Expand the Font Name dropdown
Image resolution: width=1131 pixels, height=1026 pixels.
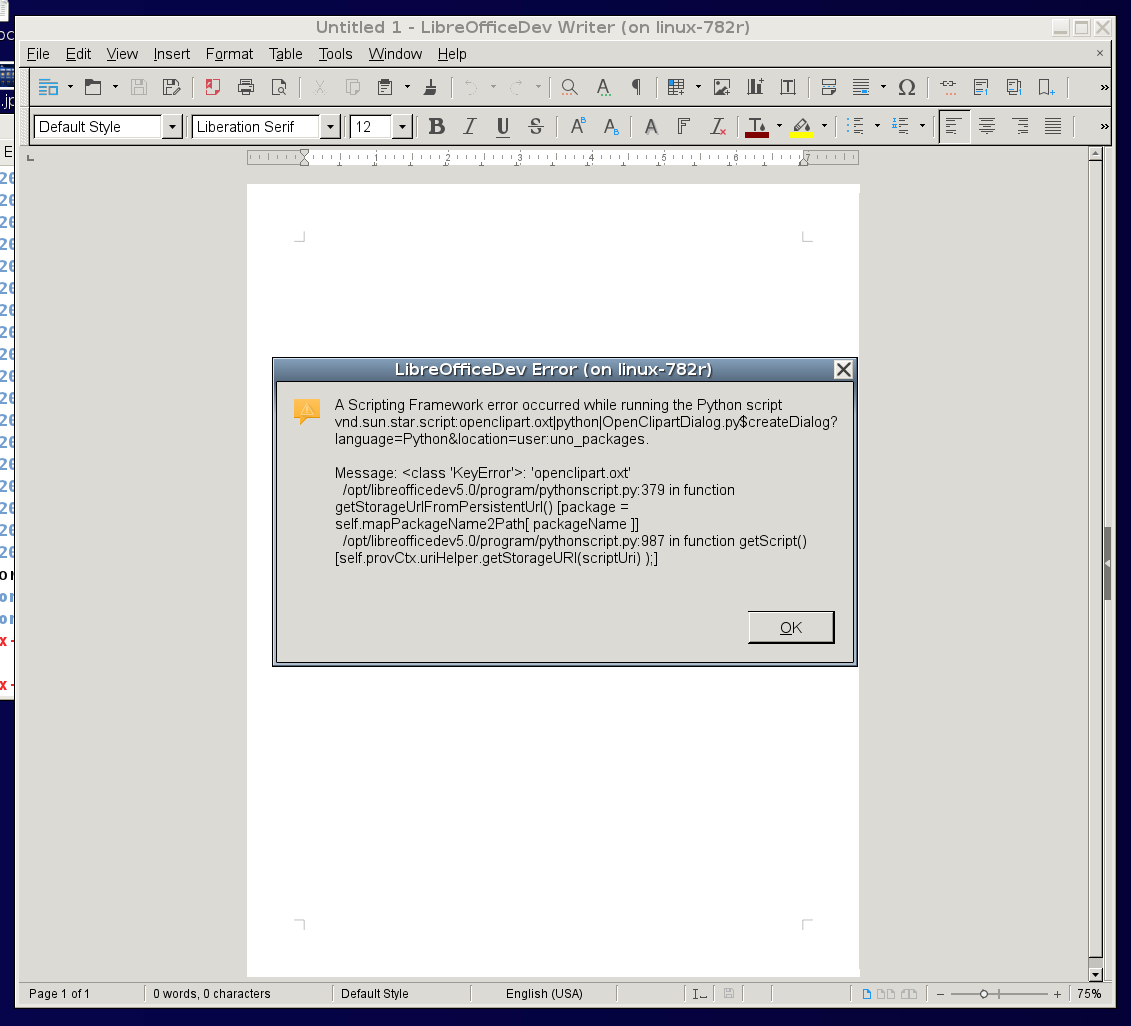(x=330, y=127)
